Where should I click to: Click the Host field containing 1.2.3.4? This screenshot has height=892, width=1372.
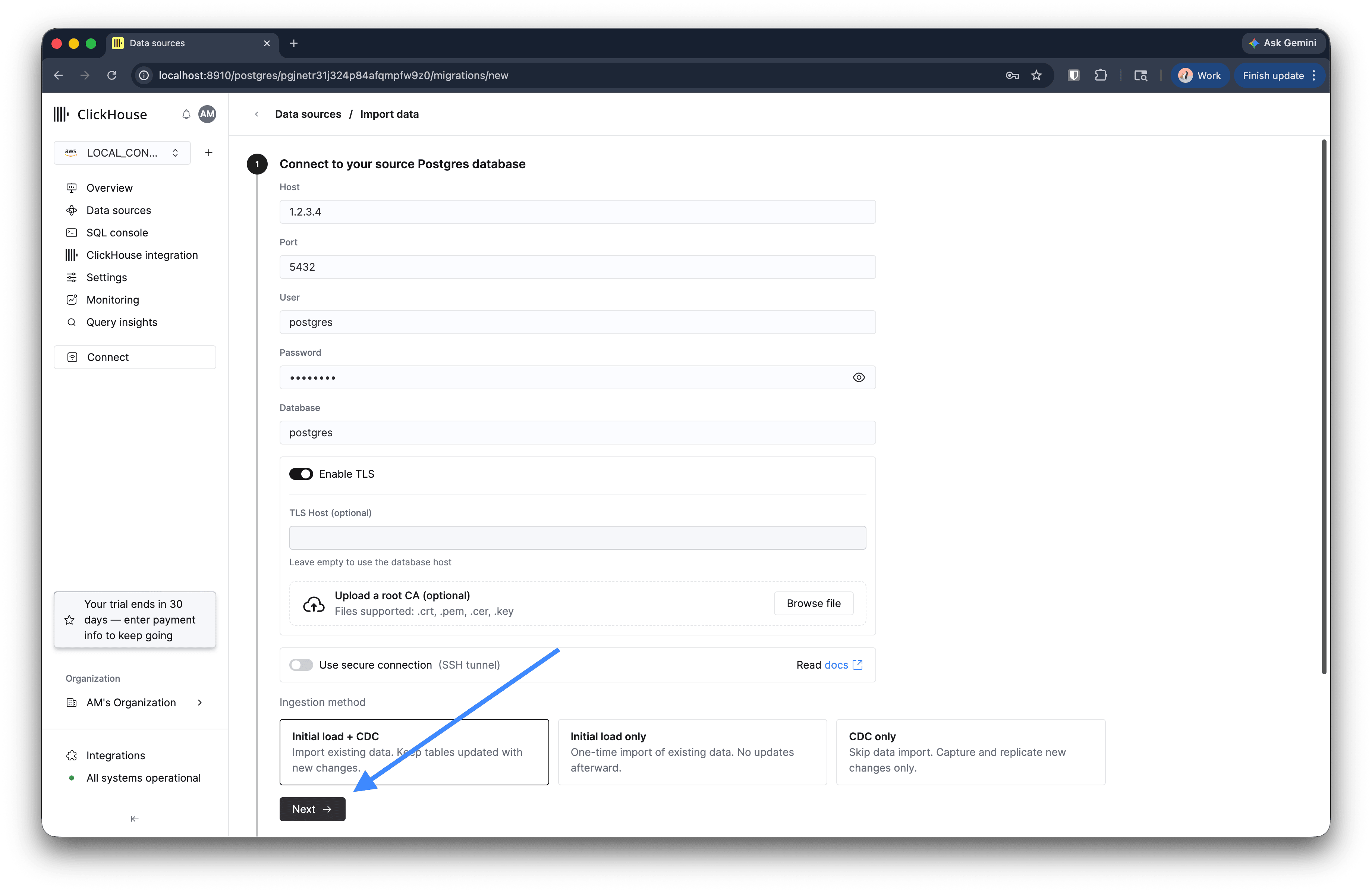tap(578, 211)
